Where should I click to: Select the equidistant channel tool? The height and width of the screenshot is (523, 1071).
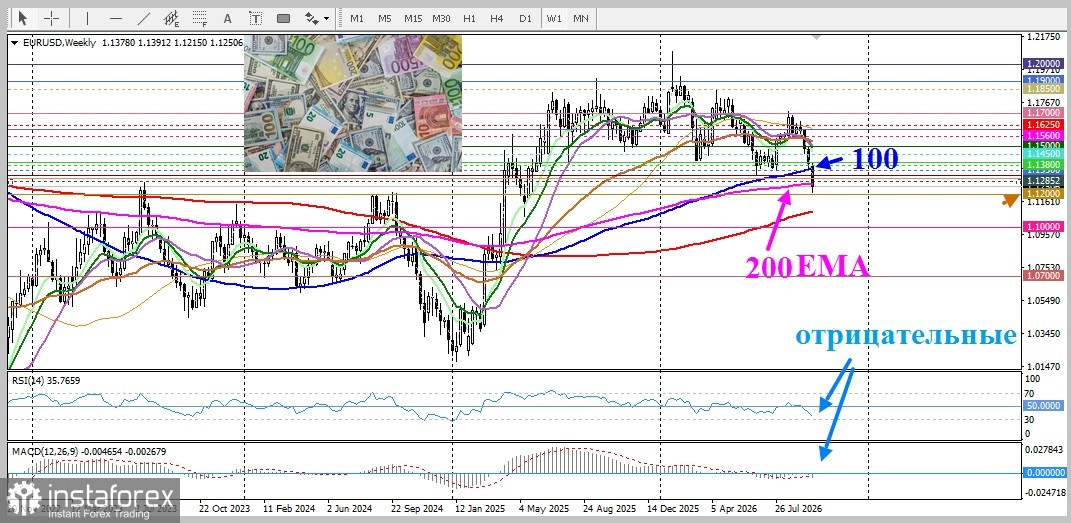(172, 18)
